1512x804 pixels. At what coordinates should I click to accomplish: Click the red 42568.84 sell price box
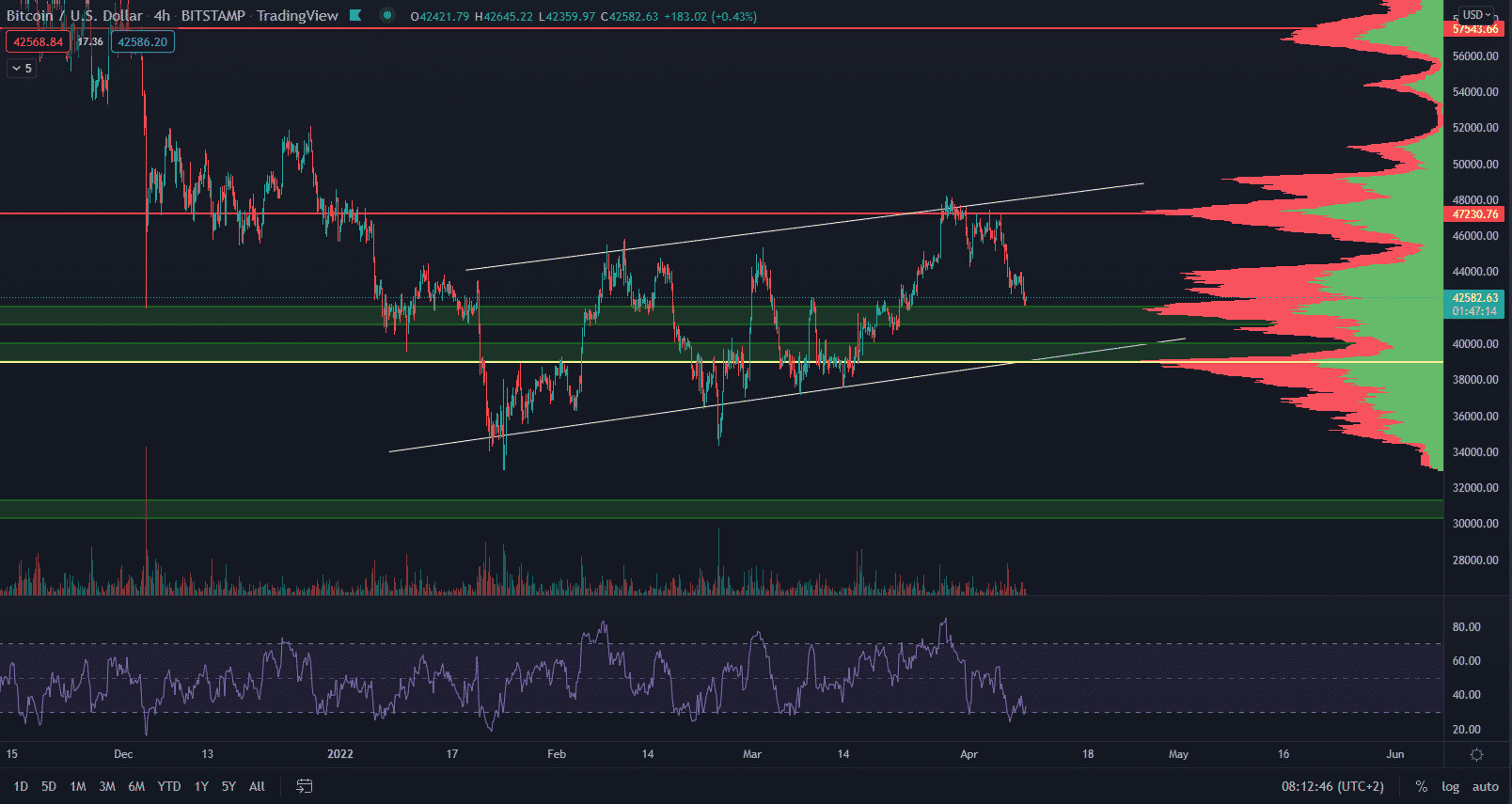(x=38, y=42)
